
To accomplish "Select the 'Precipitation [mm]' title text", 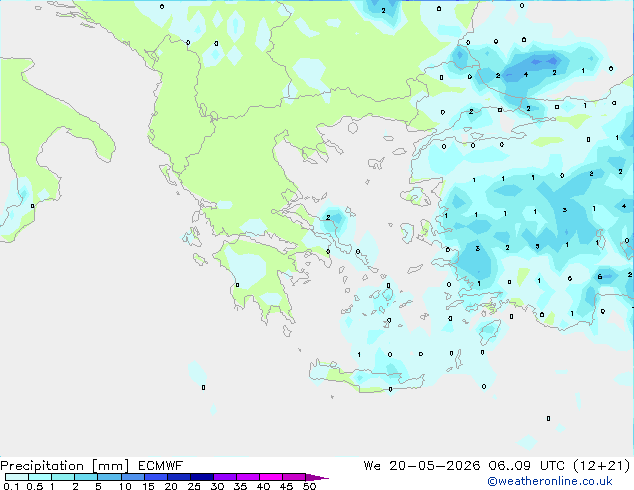I will pyautogui.click(x=65, y=466).
